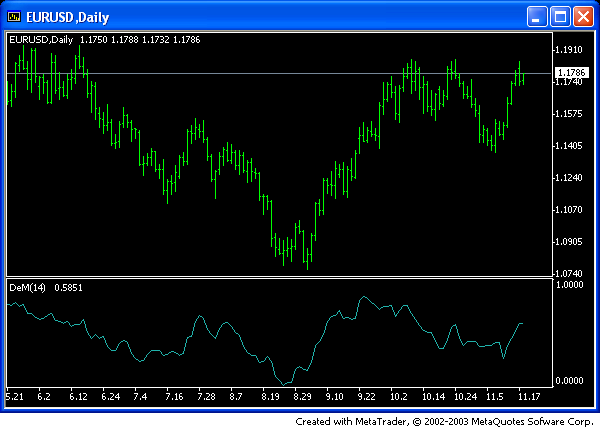
Task: Click the 1.1405 price scale label
Action: (569, 146)
